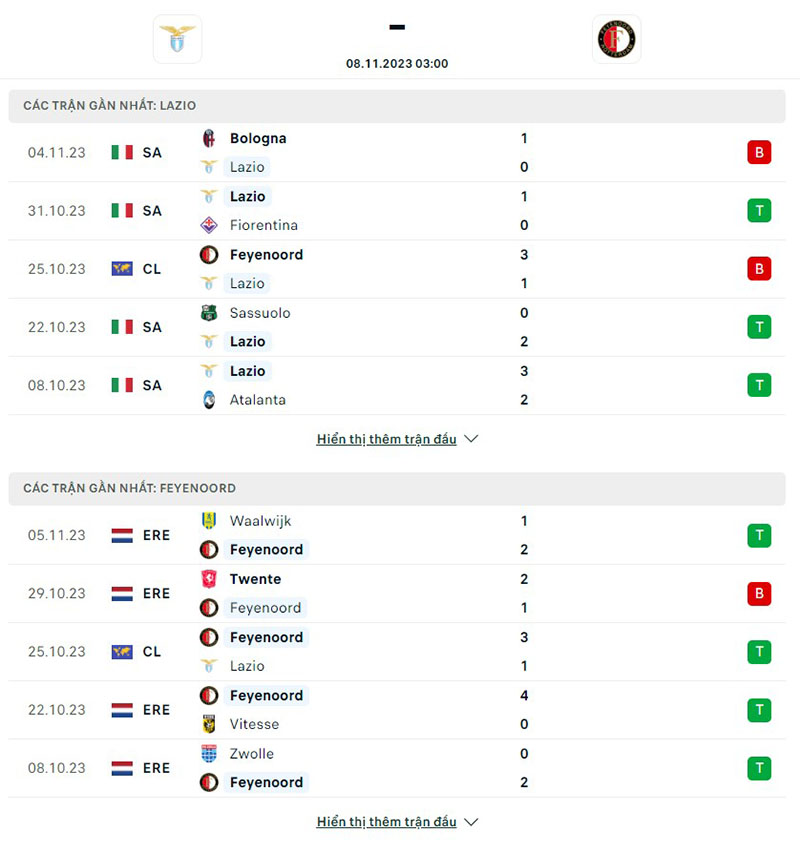Click the Twente club logo
Image resolution: width=800 pixels, height=853 pixels.
click(209, 579)
